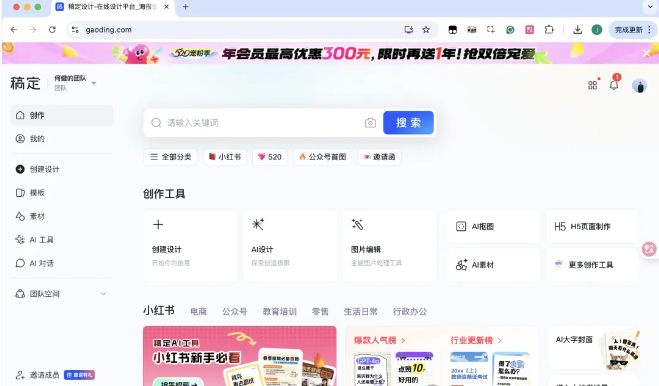This screenshot has height=386, width=659.
Task: Switch to the 小红书 template tab
Action: click(x=159, y=311)
